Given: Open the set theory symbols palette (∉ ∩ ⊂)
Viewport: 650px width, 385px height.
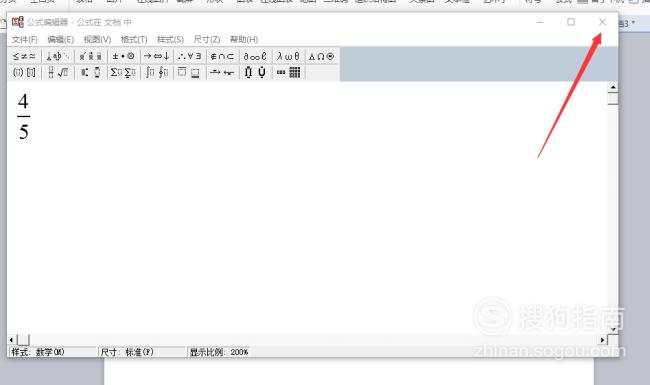Looking at the screenshot, I should [x=223, y=56].
